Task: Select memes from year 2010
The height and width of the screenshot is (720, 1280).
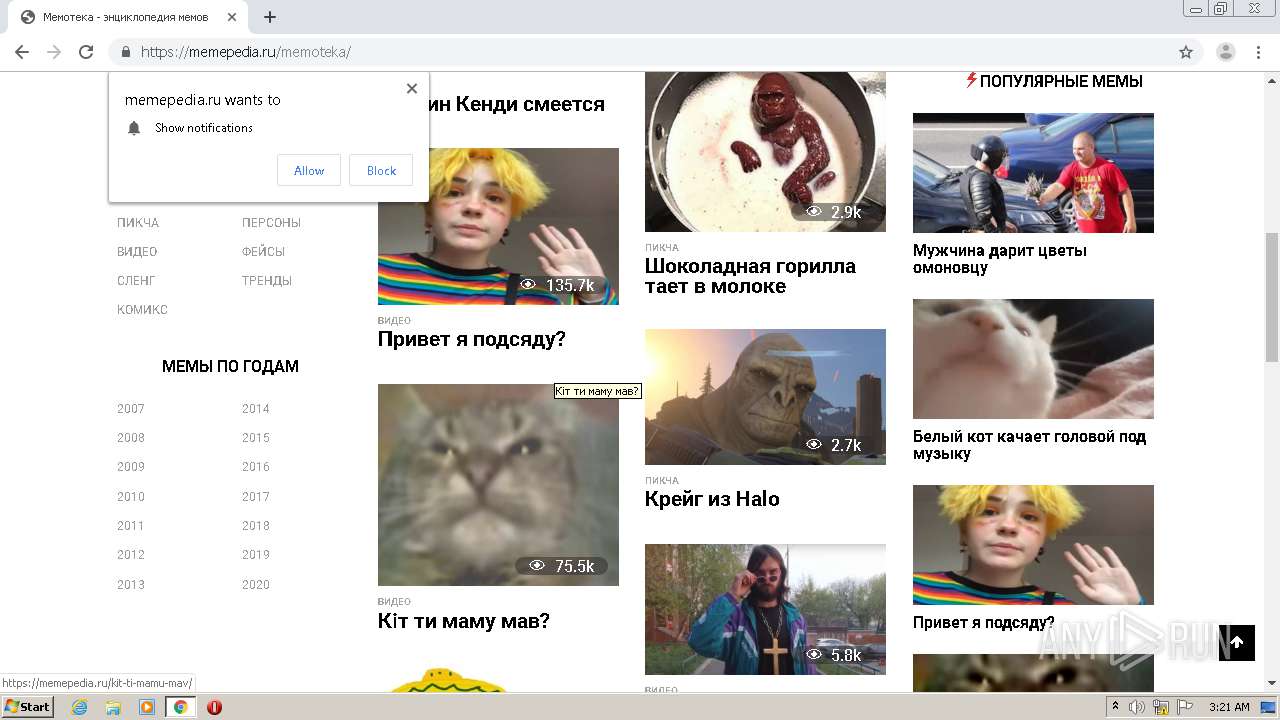Action: point(131,497)
